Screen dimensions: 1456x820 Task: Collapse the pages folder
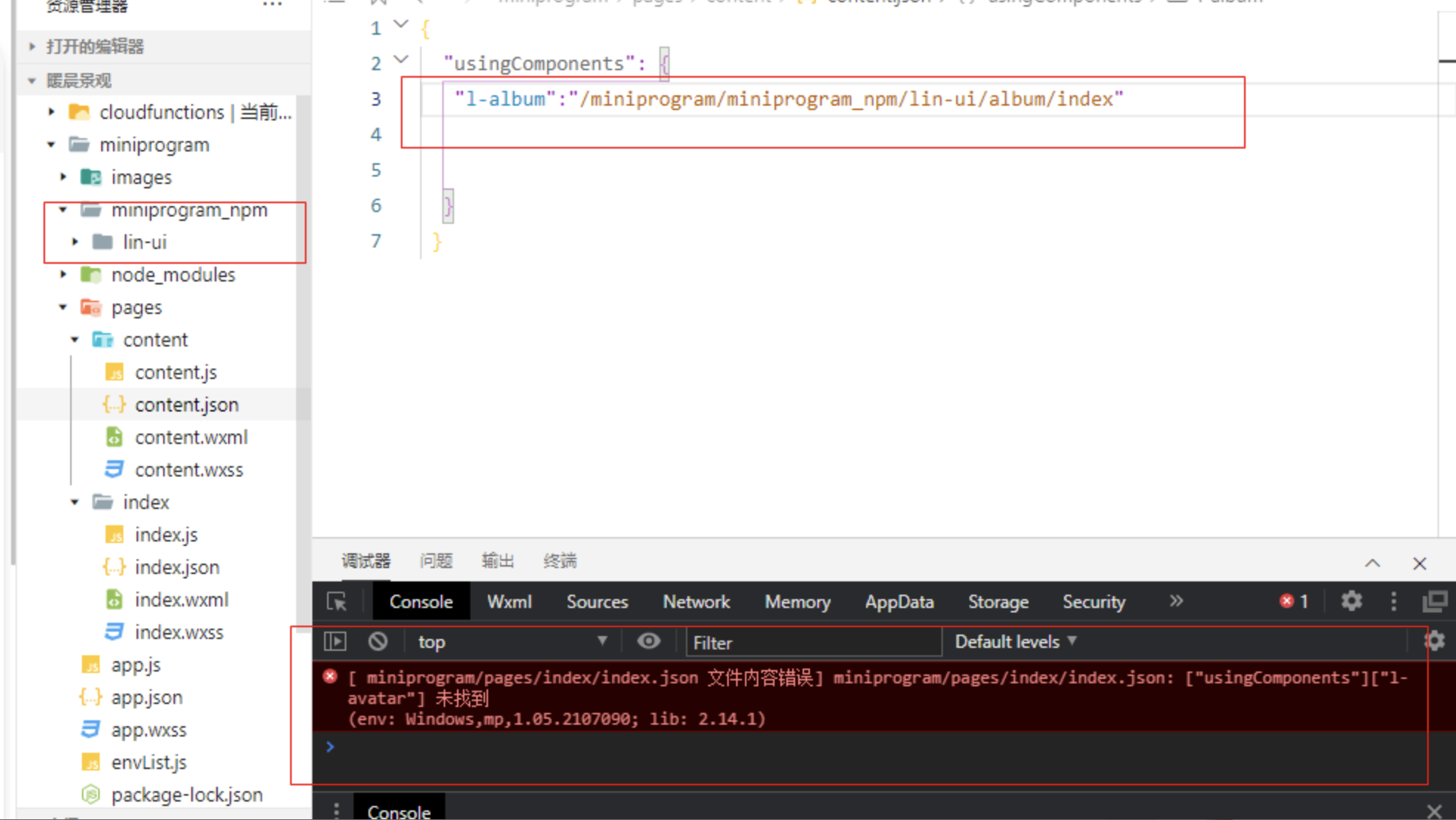62,307
